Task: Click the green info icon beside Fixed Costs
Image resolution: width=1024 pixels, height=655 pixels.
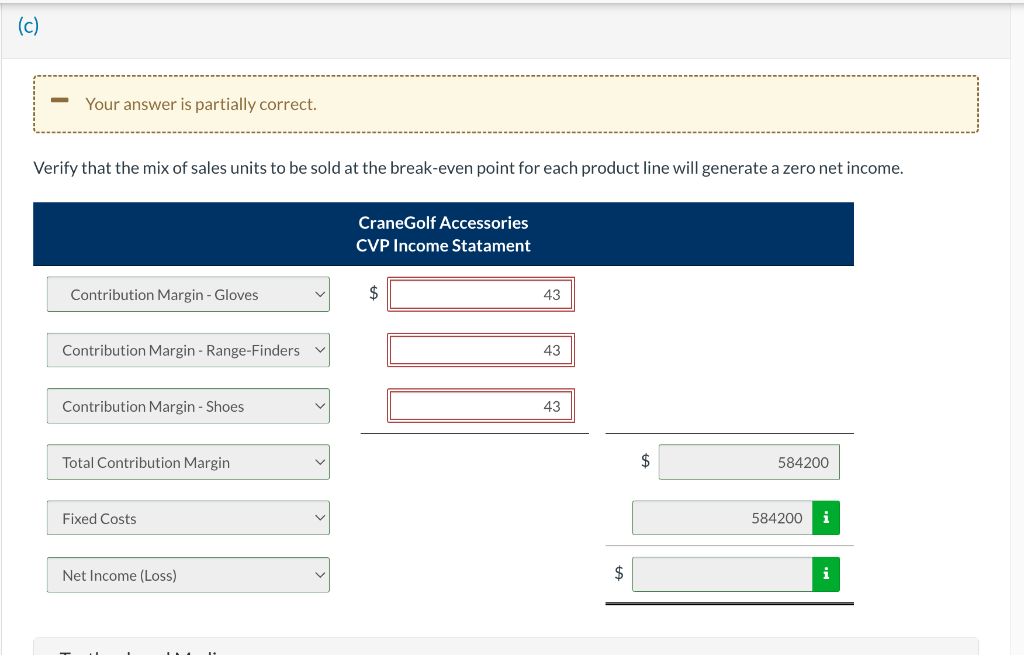Action: click(x=826, y=518)
